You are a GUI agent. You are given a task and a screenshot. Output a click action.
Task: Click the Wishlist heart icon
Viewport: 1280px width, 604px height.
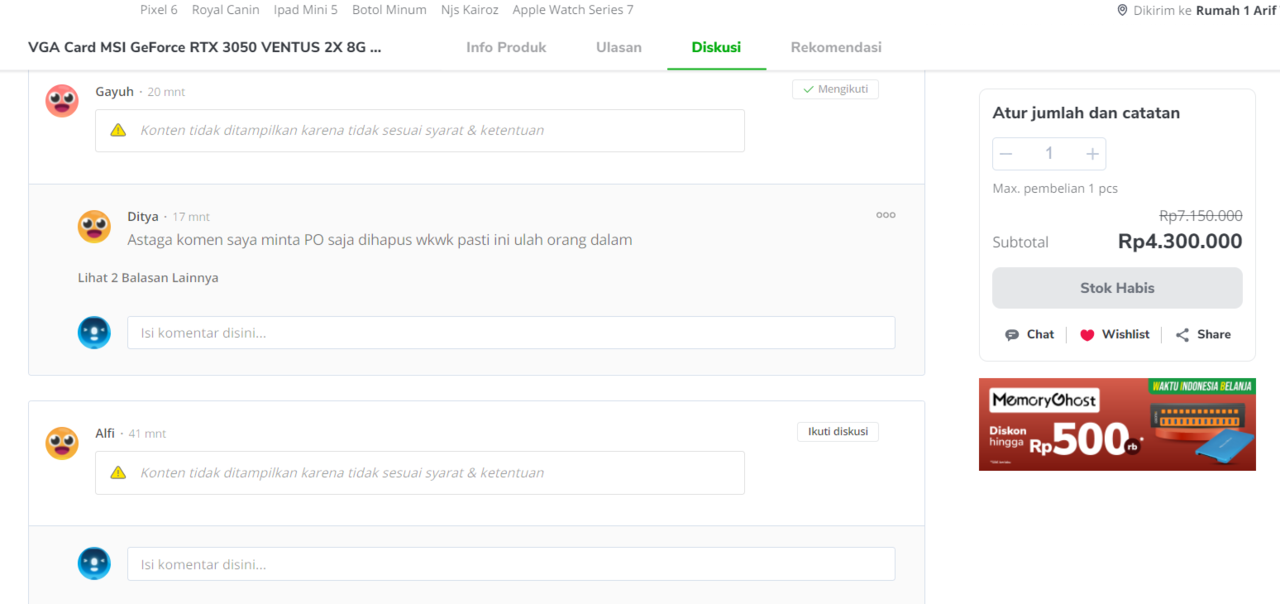coord(1087,335)
